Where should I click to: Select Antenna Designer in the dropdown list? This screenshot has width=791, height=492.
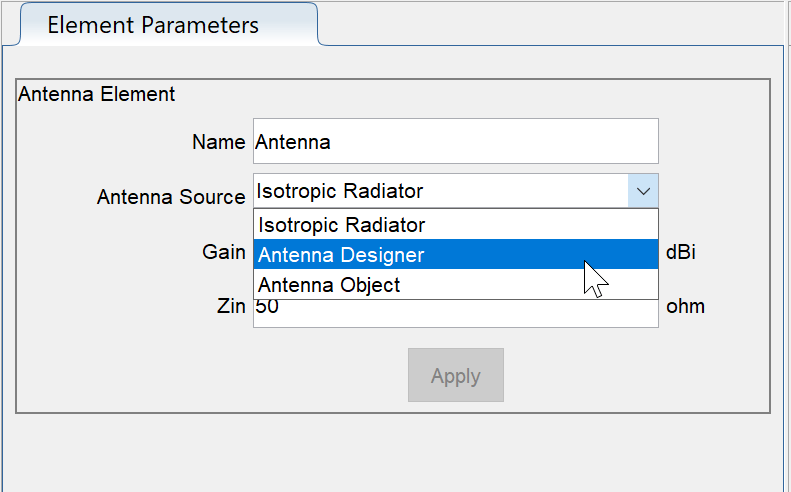point(341,255)
